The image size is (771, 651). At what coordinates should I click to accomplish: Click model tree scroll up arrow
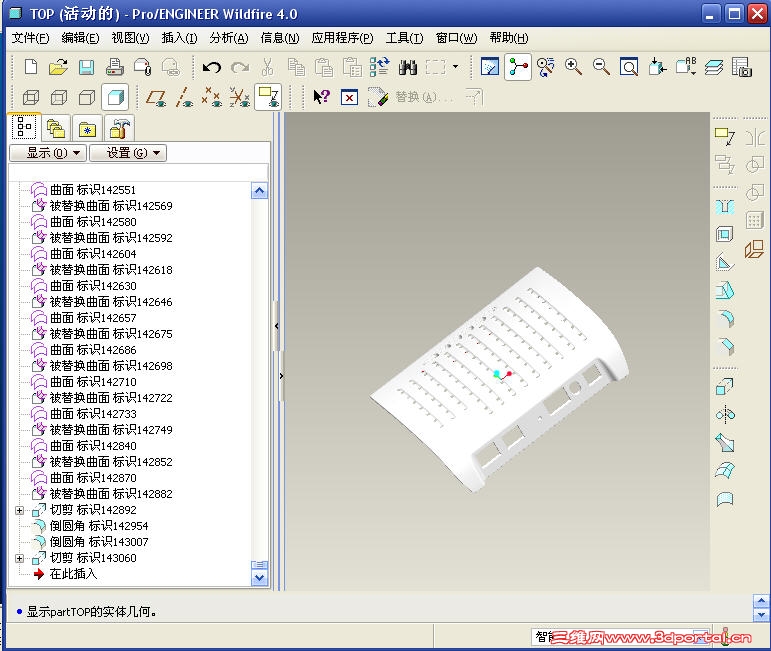pos(260,190)
